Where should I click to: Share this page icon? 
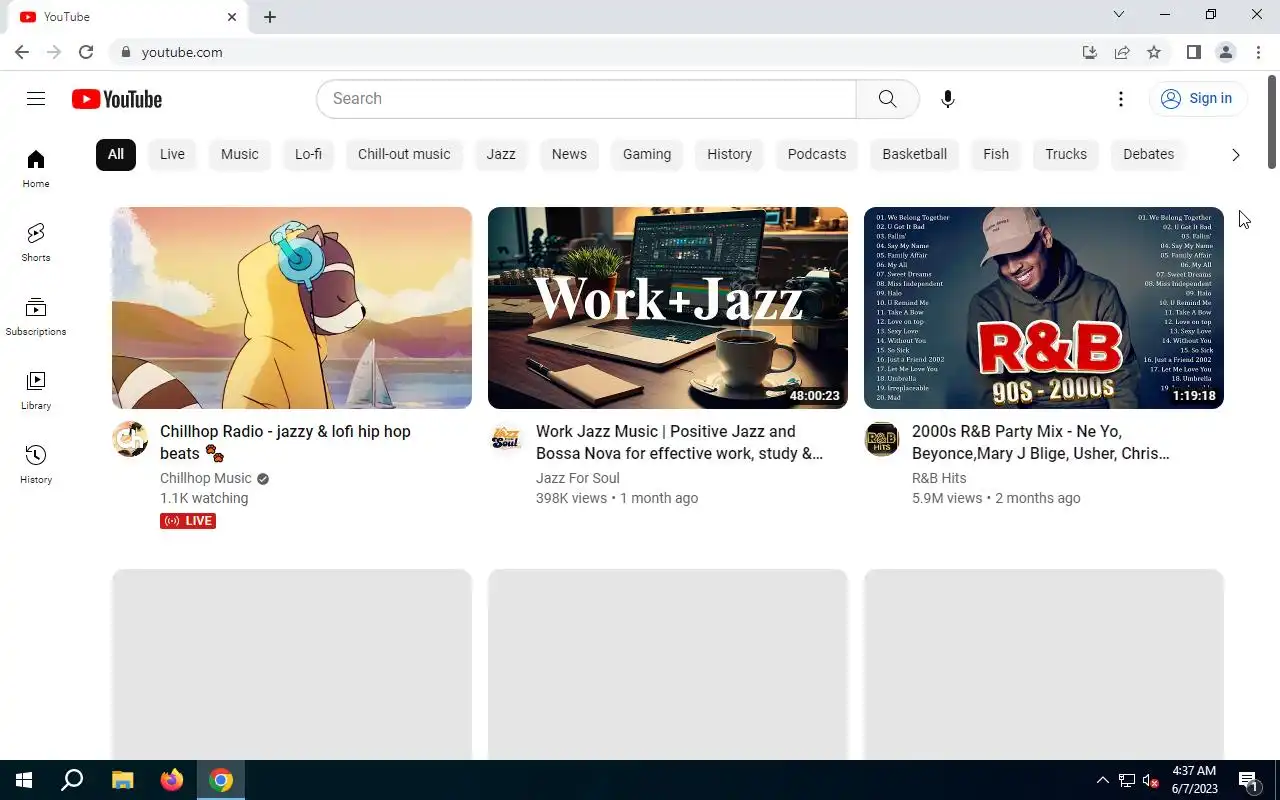click(1122, 52)
